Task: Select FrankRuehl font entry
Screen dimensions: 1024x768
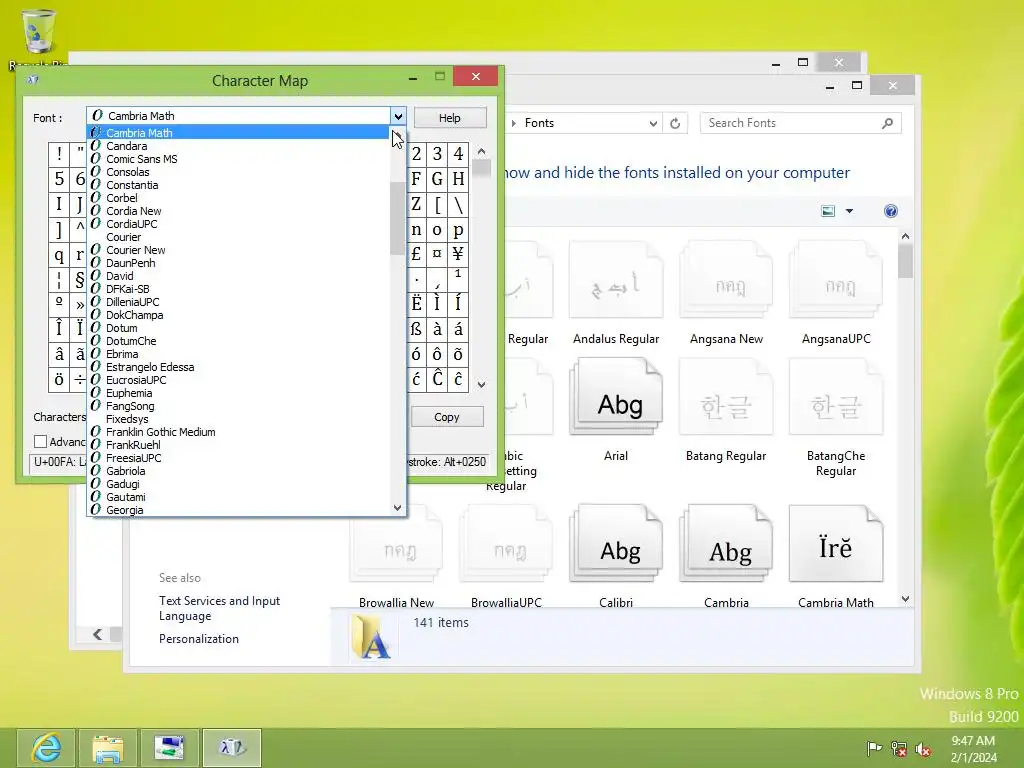Action: [239, 445]
